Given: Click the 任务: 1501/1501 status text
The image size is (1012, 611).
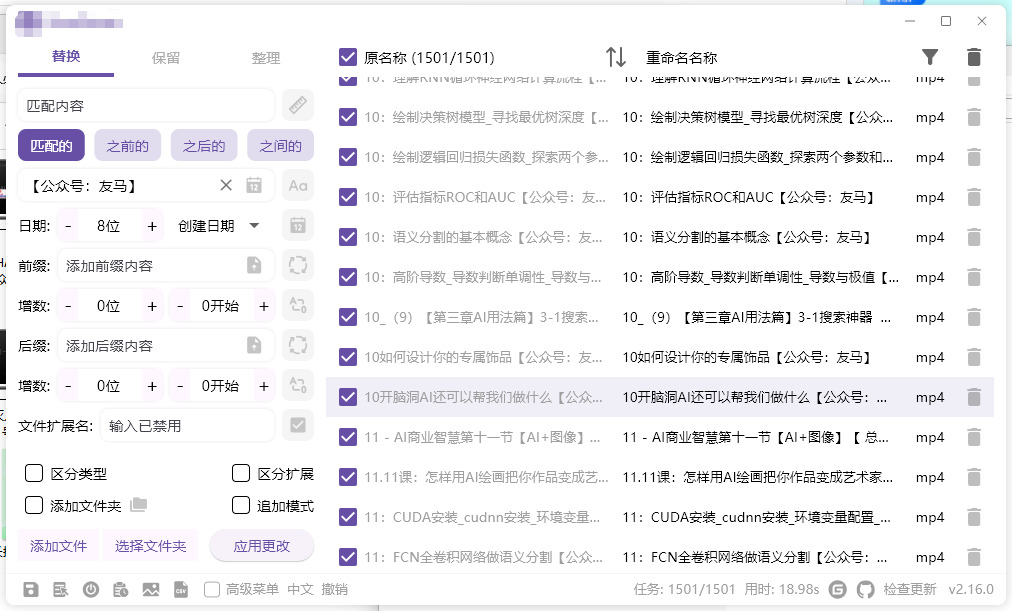Looking at the screenshot, I should (x=684, y=589).
